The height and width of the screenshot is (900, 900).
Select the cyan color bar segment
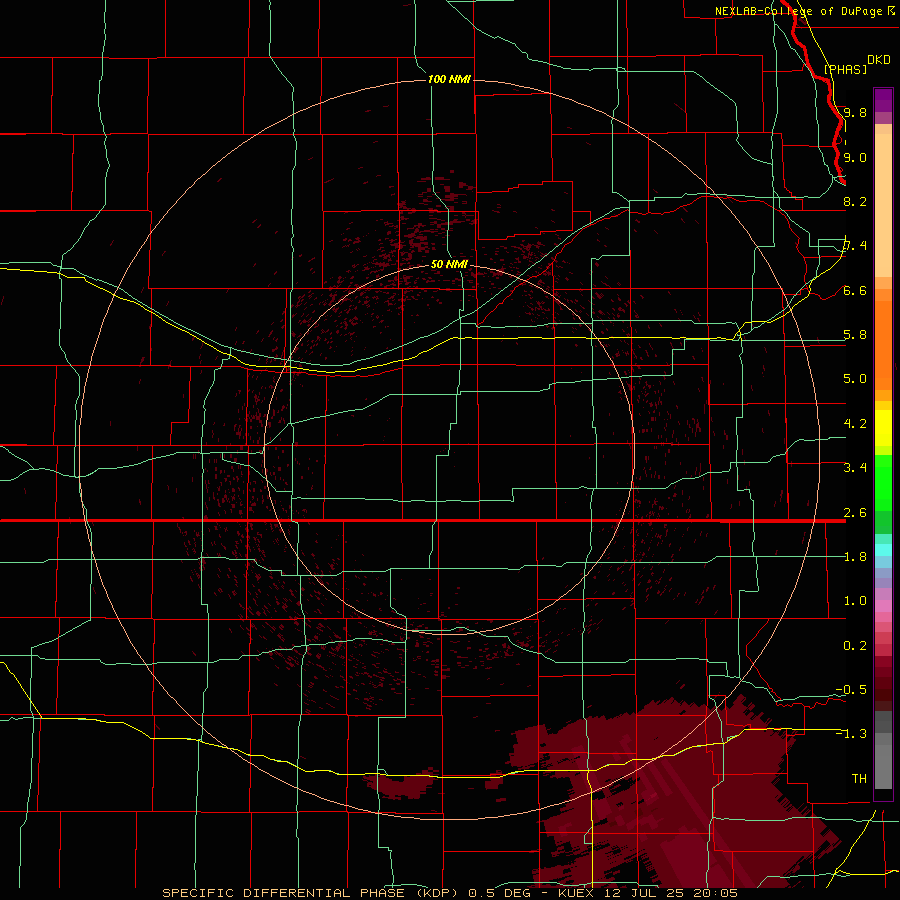[883, 550]
